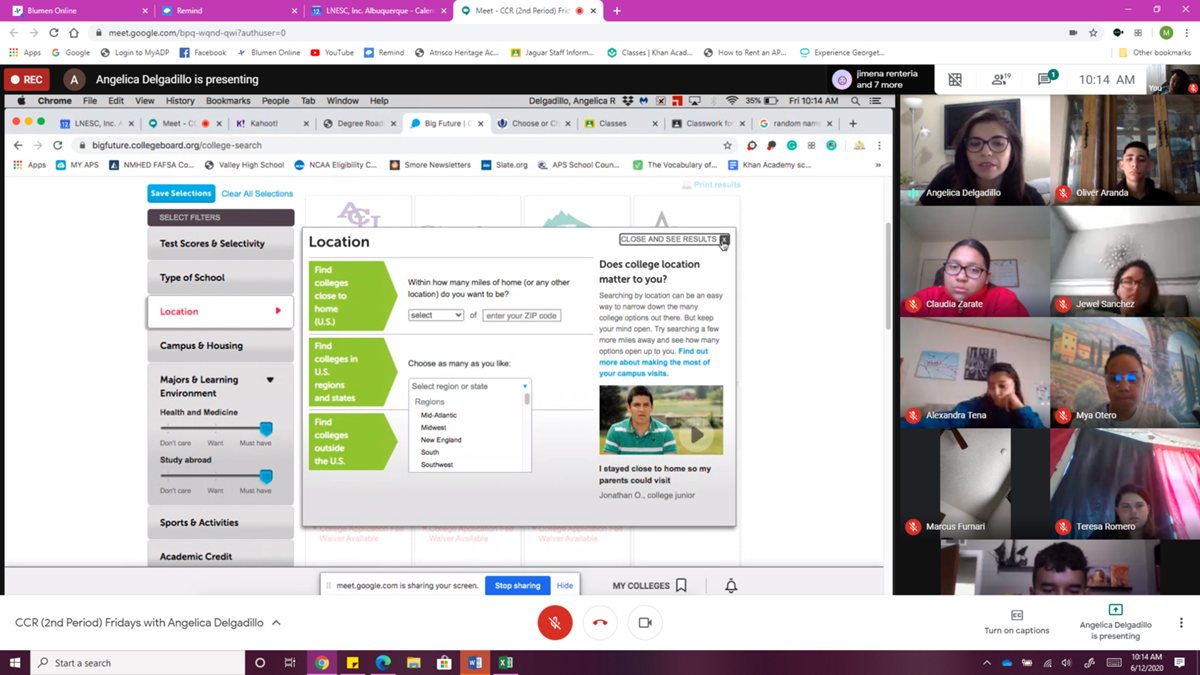This screenshot has height=675, width=1200.
Task: Open Meet more options menu
Action: [1181, 622]
